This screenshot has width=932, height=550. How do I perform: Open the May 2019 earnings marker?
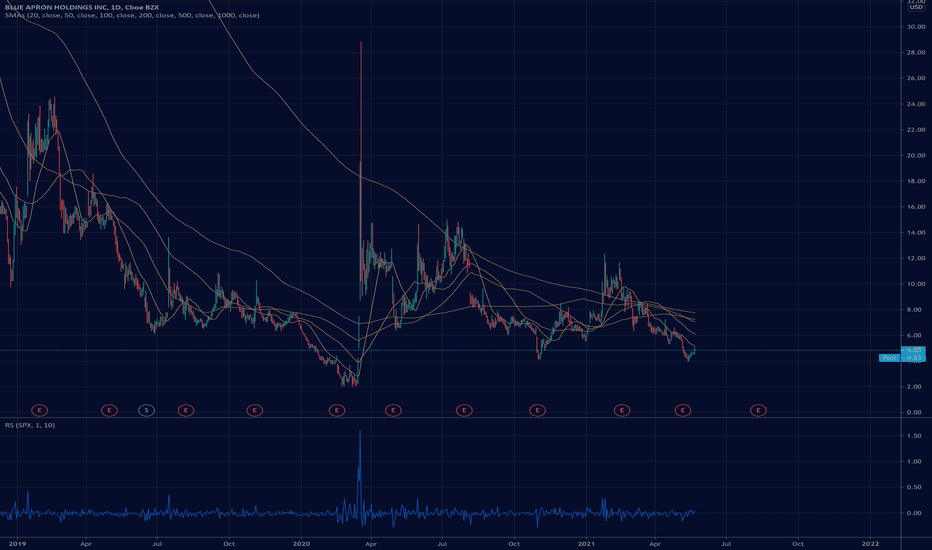pos(109,410)
